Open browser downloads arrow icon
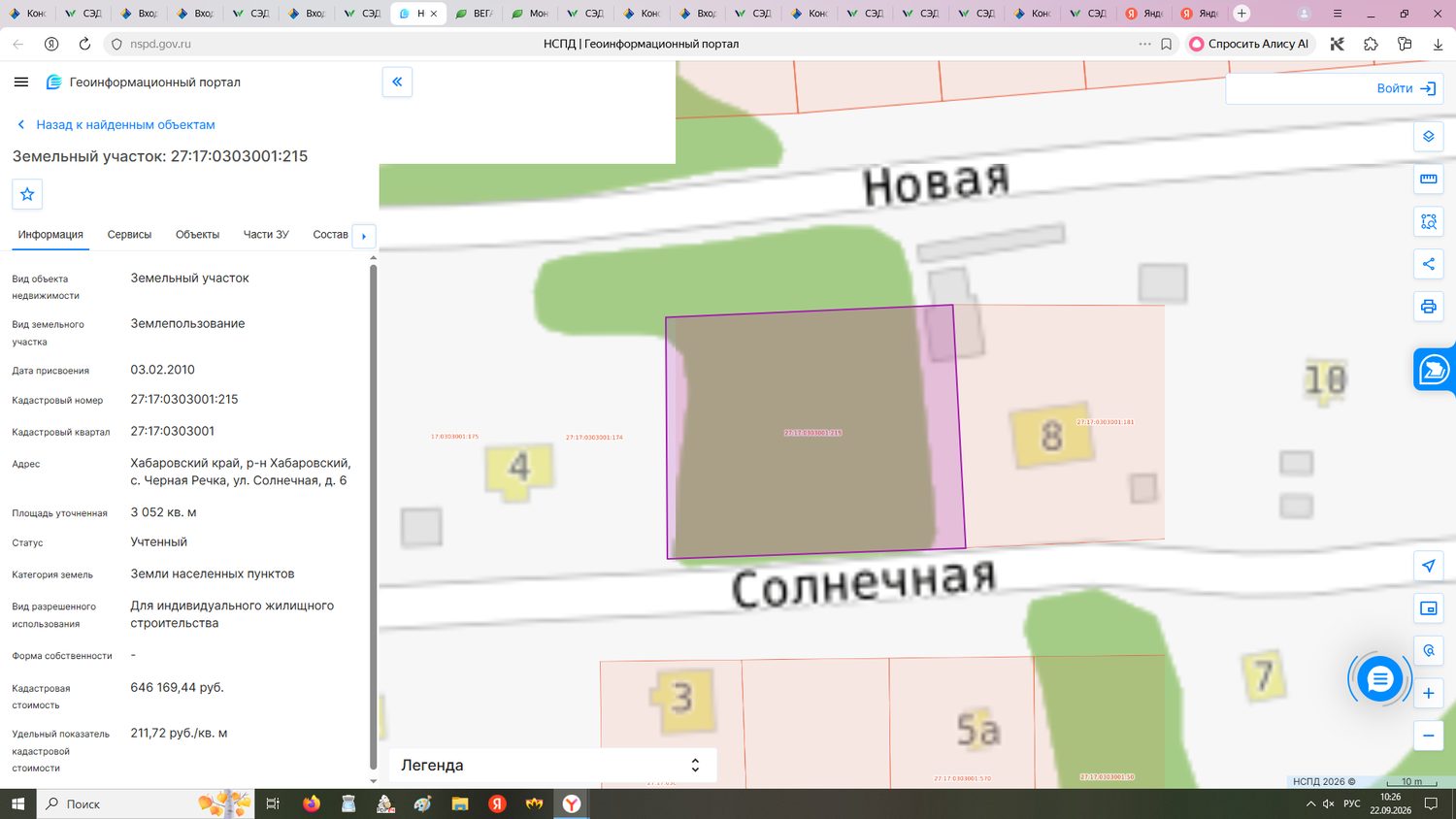Screen dimensions: 1456x819 point(1438,44)
